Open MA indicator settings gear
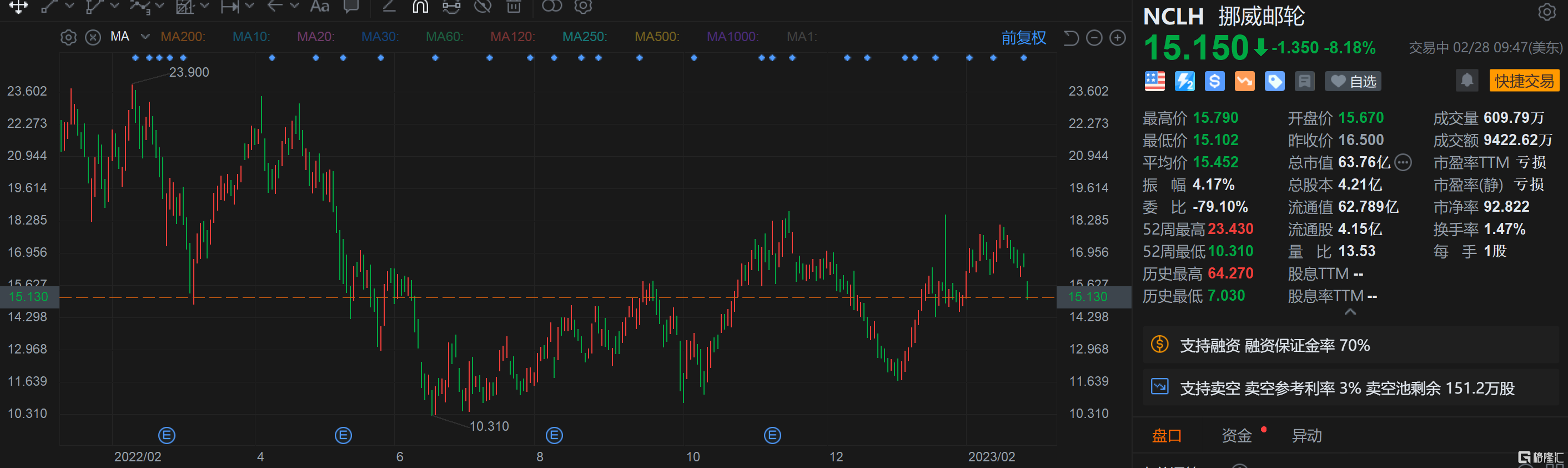 pos(69,38)
